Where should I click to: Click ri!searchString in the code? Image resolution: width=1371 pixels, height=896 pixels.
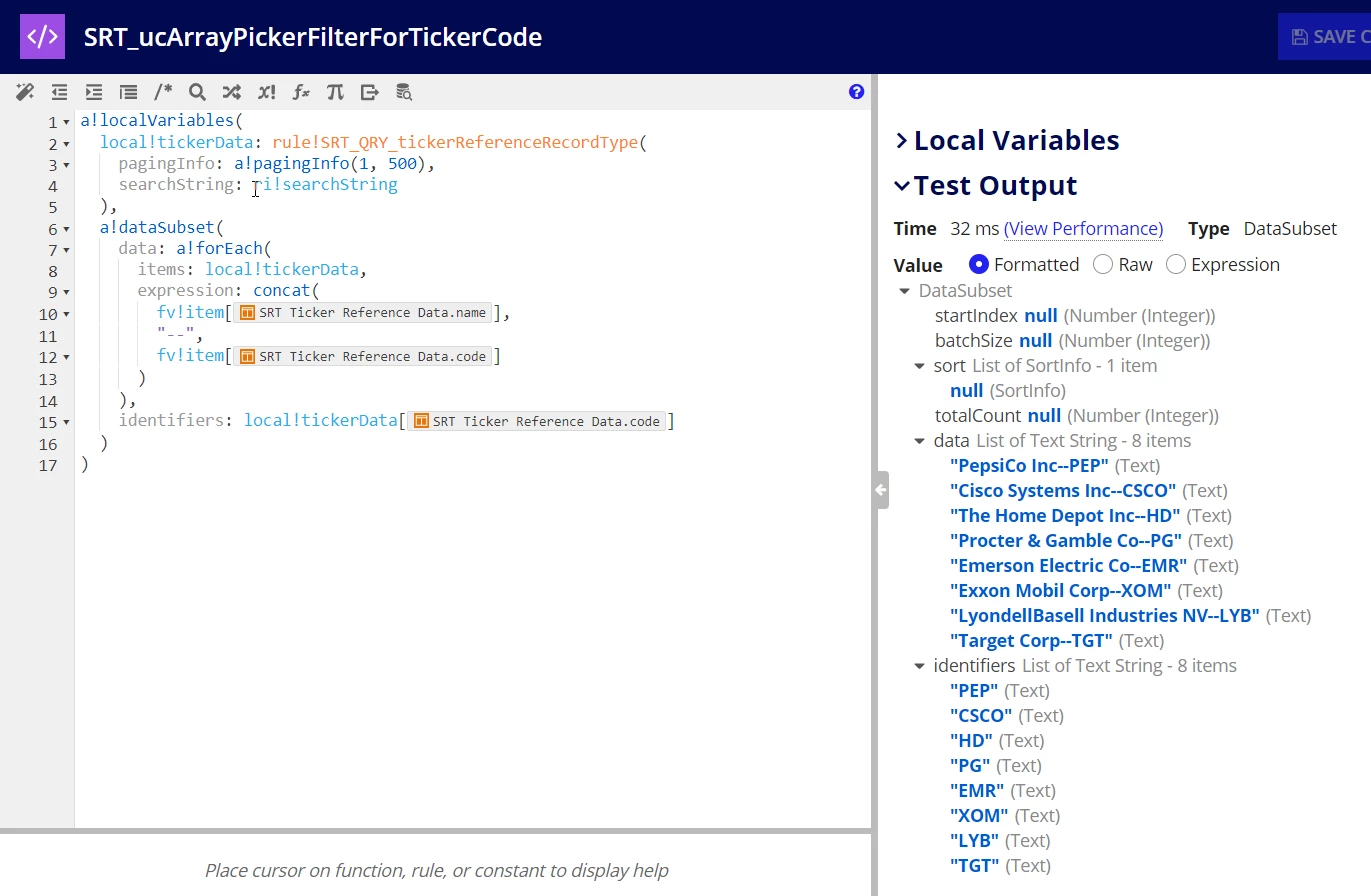click(x=325, y=185)
